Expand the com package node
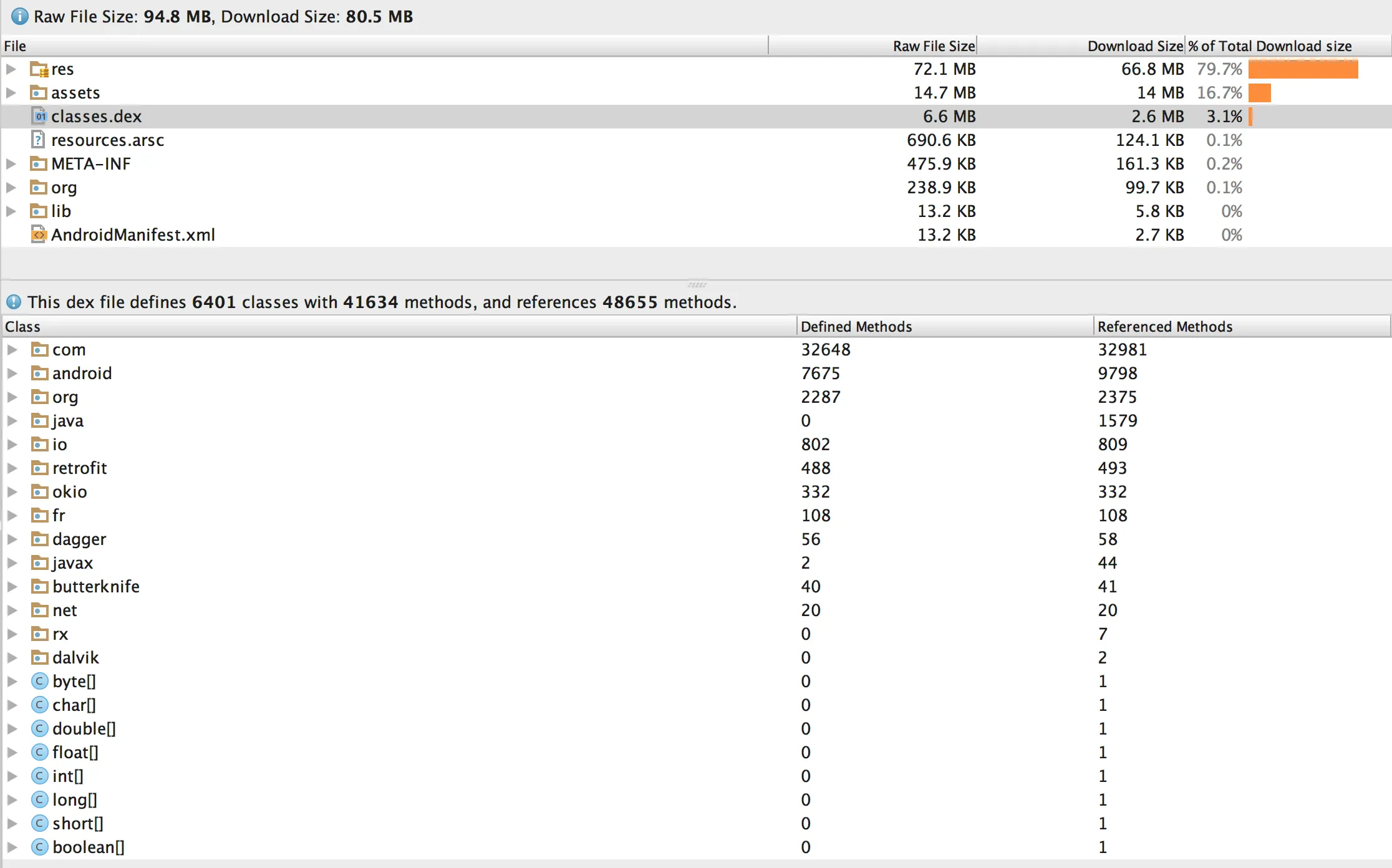The image size is (1392, 868). click(12, 350)
